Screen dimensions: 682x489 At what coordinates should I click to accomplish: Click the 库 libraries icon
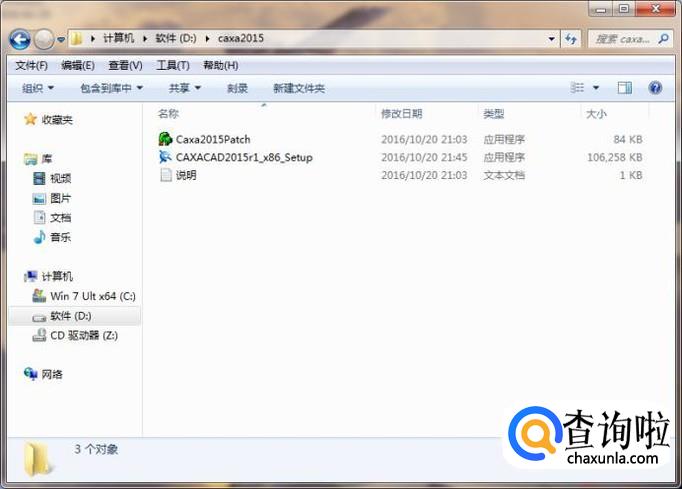31,159
